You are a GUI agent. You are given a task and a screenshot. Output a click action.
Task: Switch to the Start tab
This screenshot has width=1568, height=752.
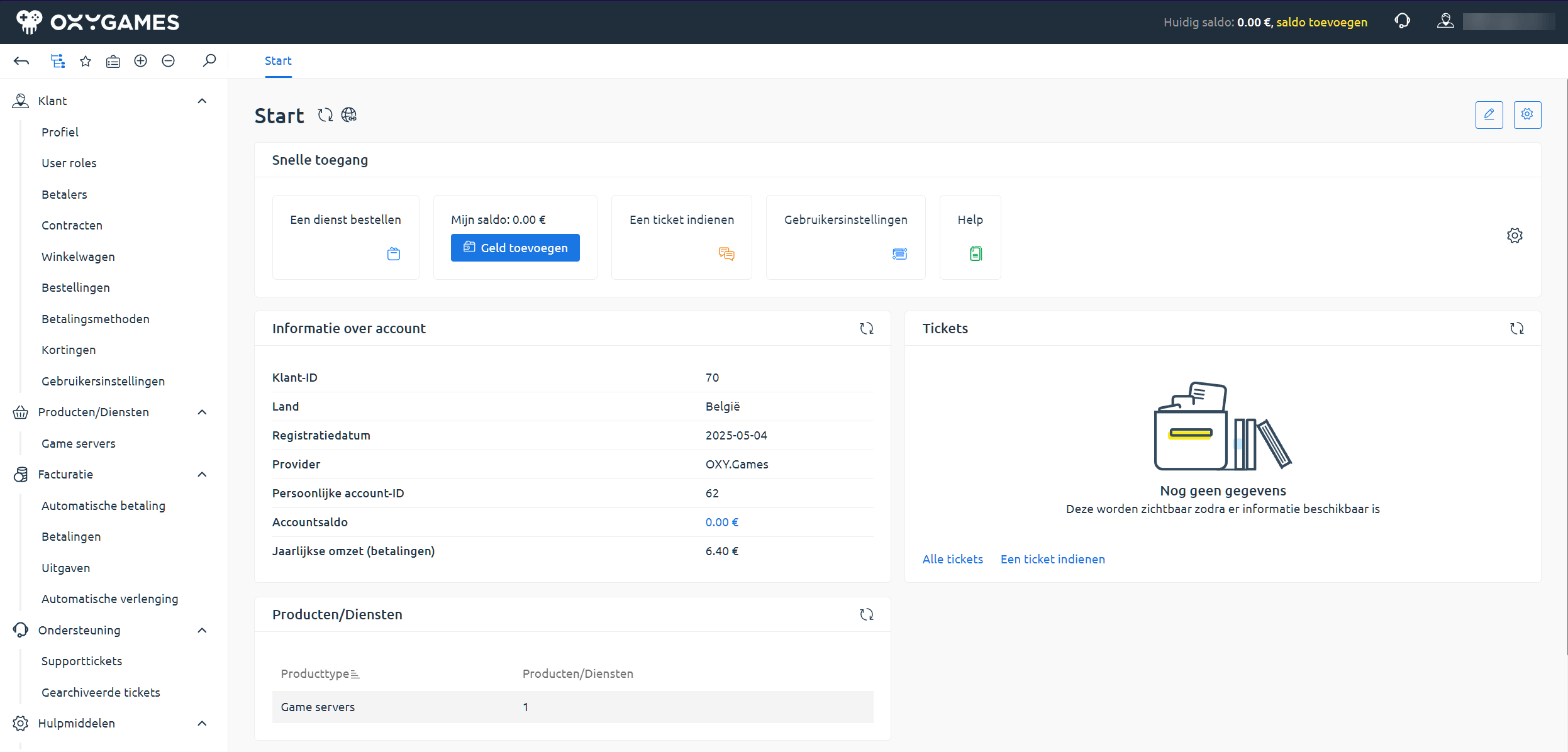(x=278, y=60)
